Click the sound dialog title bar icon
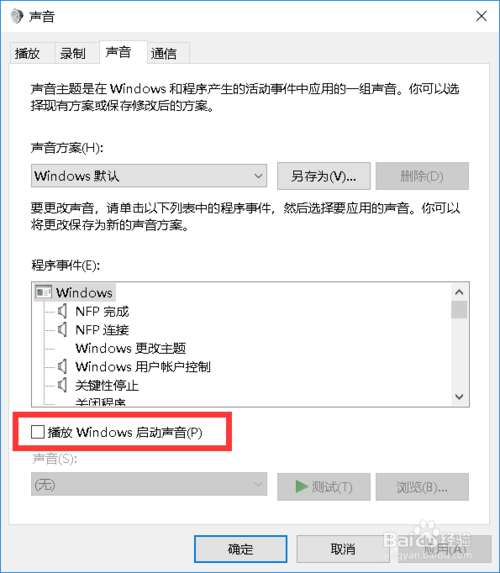Screen dimensions: 500x573 [x=16, y=16]
